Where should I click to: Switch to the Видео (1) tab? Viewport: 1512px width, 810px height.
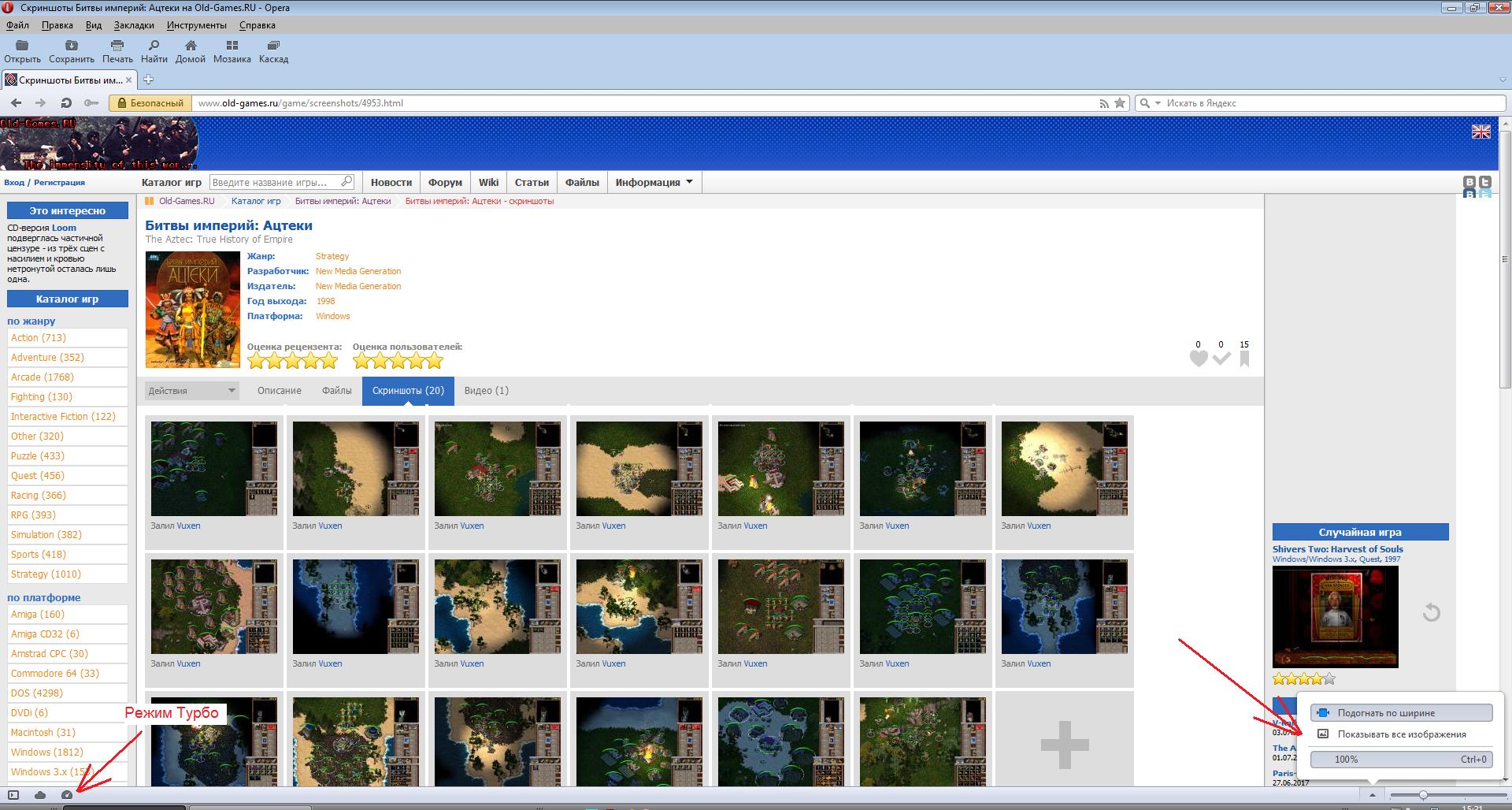point(486,391)
